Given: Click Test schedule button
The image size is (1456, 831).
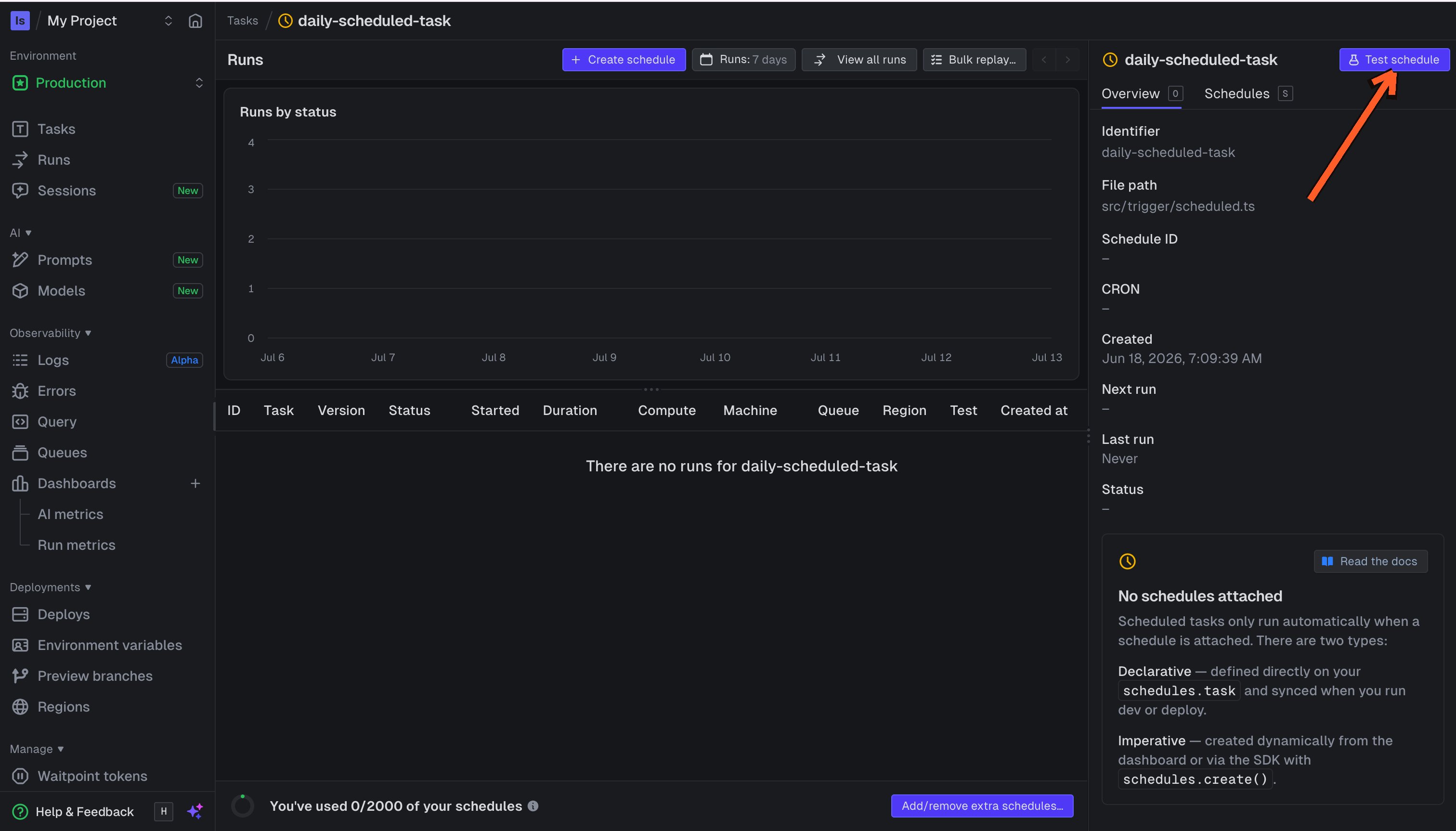Looking at the screenshot, I should coord(1394,59).
